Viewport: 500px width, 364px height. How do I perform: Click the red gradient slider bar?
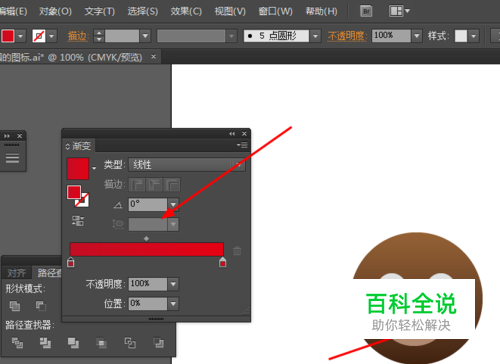pos(147,249)
